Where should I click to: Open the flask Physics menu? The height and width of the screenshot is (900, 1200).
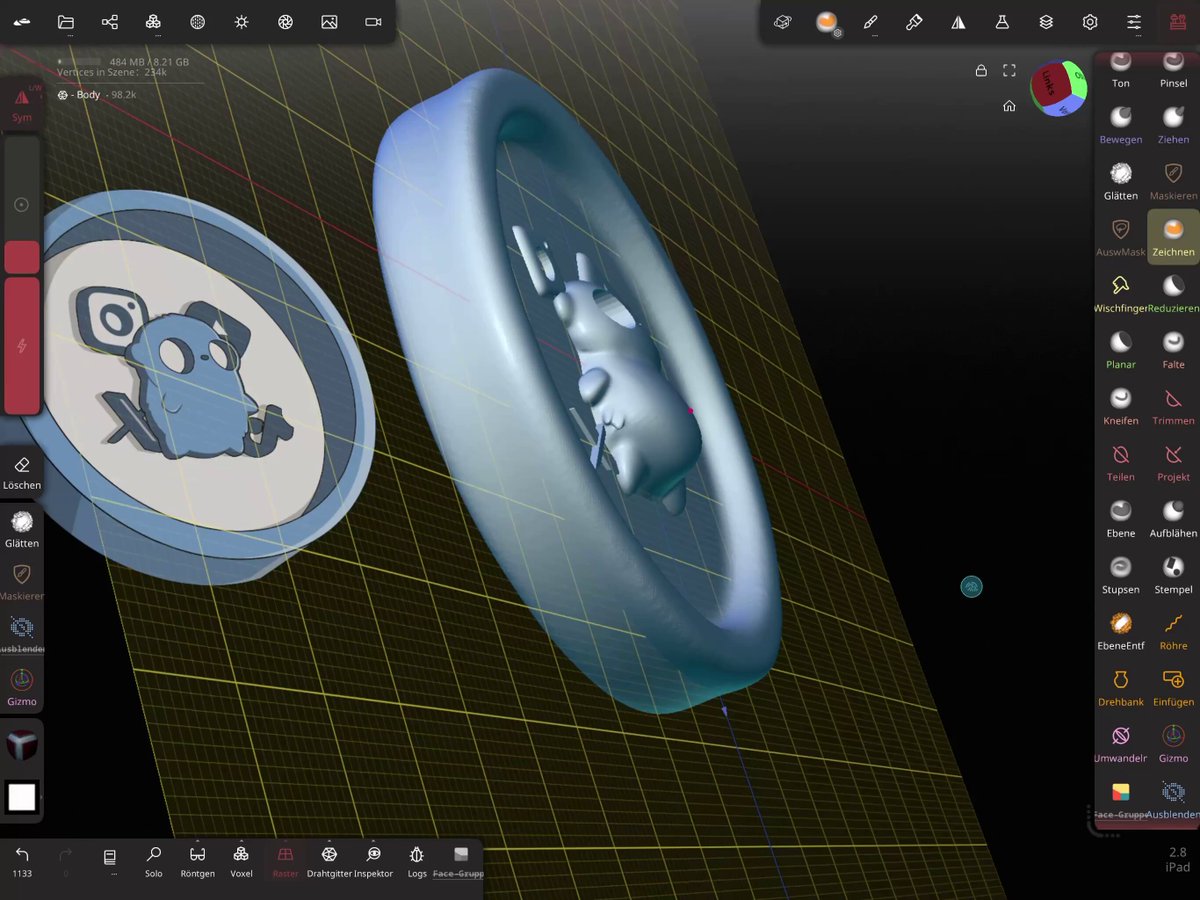tap(1002, 22)
